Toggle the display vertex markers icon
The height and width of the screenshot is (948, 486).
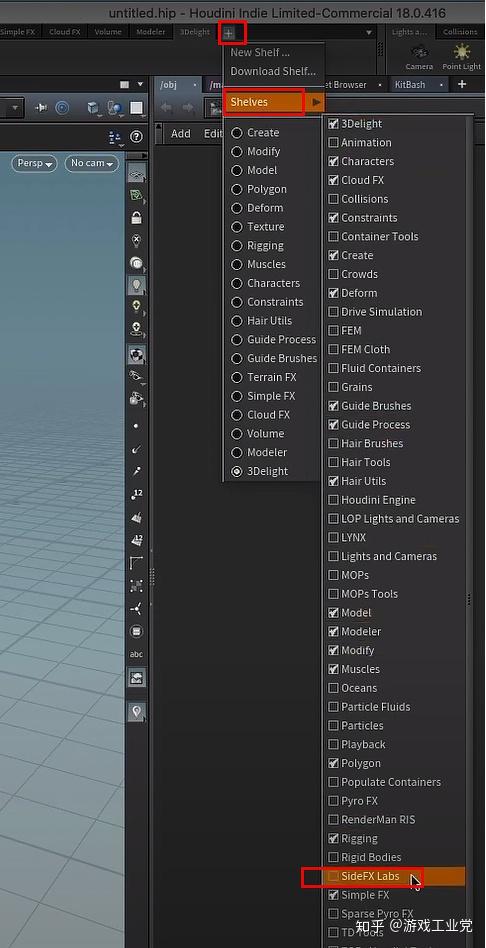click(137, 585)
